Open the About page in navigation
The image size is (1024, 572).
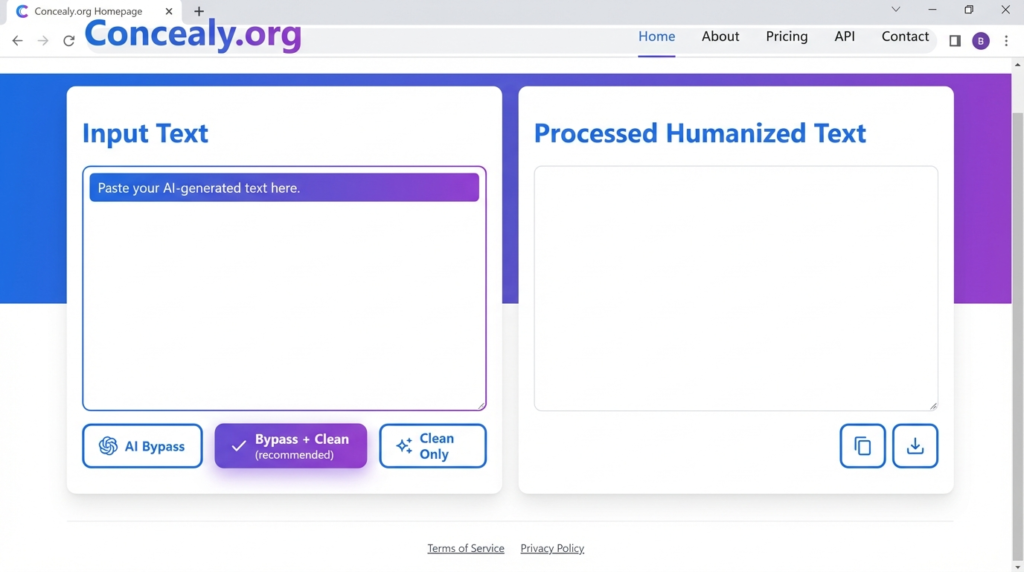point(720,37)
